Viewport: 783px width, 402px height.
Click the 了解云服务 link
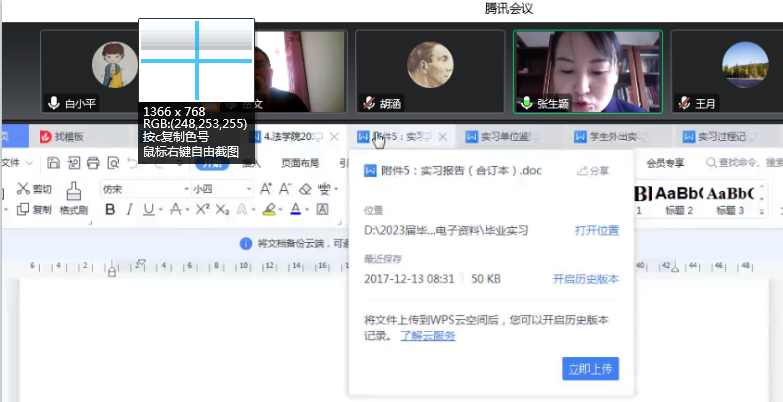point(427,336)
